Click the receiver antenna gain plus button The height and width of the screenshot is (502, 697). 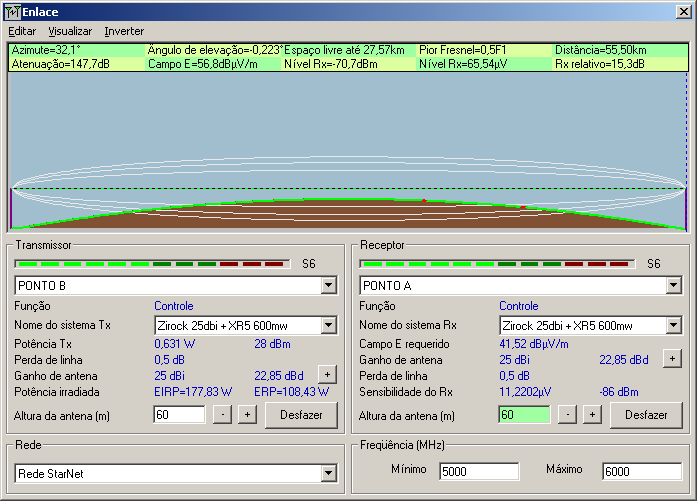tap(672, 358)
